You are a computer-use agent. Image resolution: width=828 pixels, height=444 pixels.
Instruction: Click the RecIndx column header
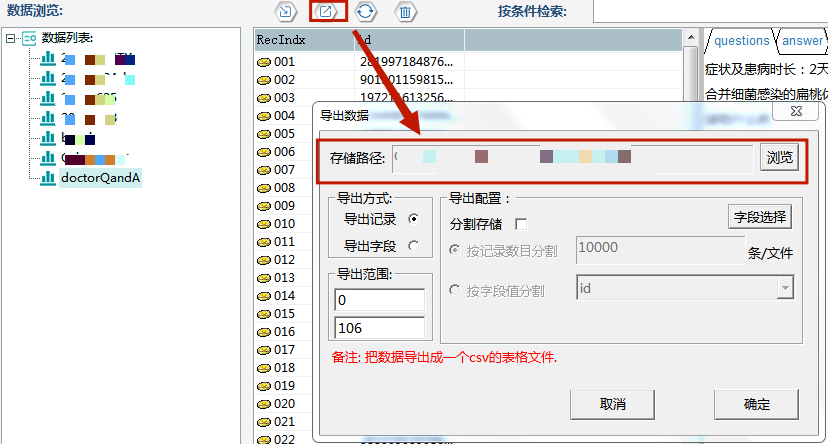click(304, 40)
